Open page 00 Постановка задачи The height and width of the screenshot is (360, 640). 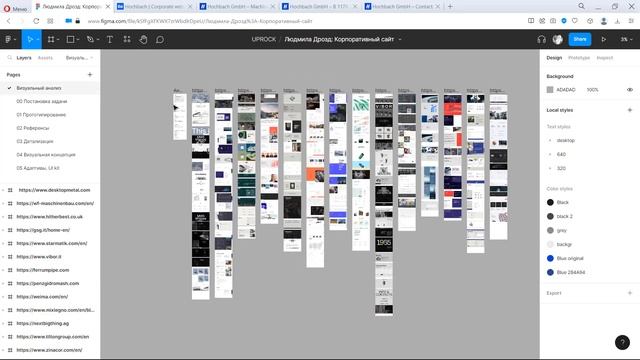[42, 101]
